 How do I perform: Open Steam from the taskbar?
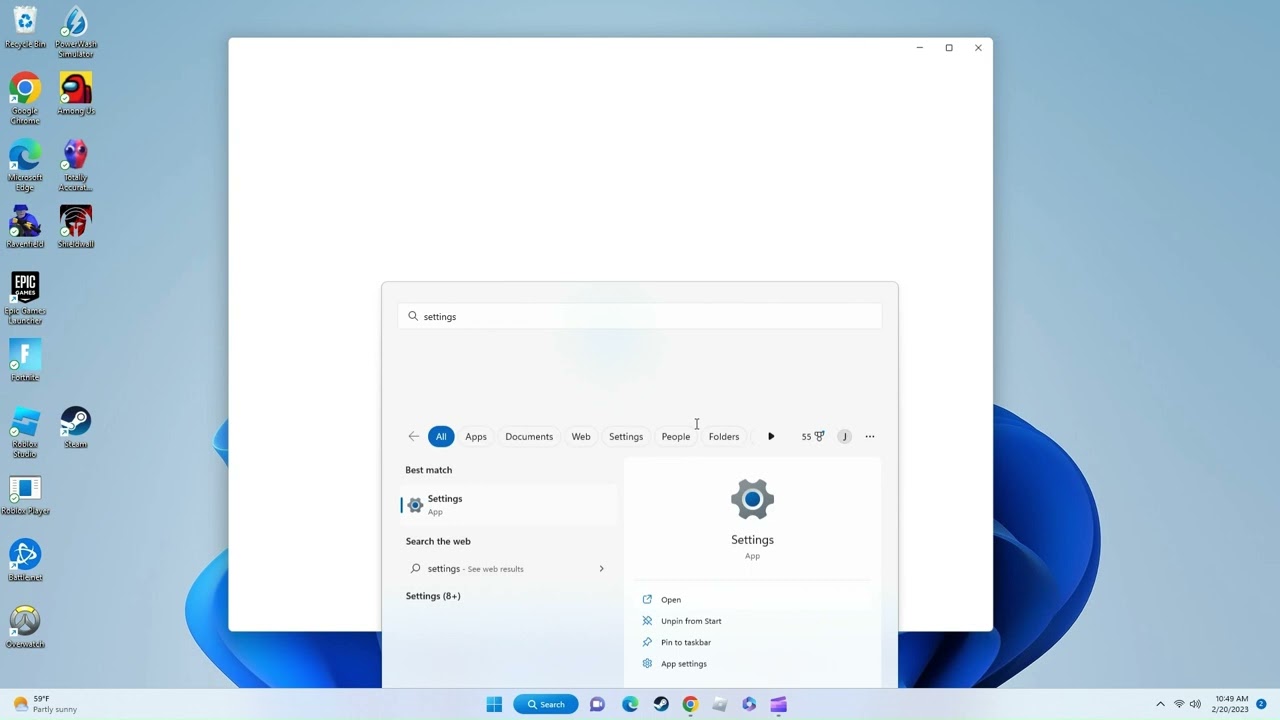(661, 704)
